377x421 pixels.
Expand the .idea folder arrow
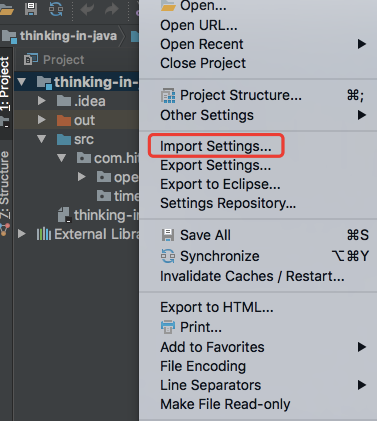(x=42, y=101)
